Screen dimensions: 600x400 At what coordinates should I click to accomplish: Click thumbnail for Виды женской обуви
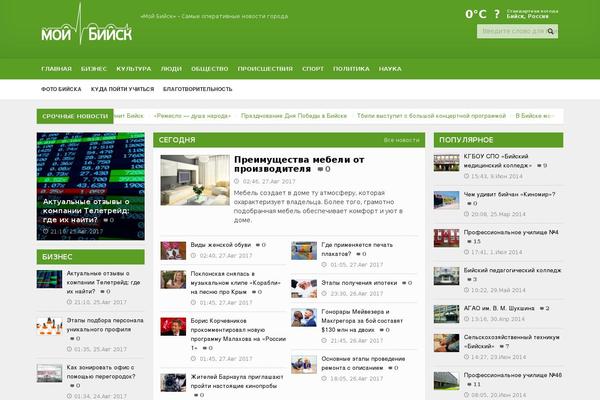click(173, 251)
